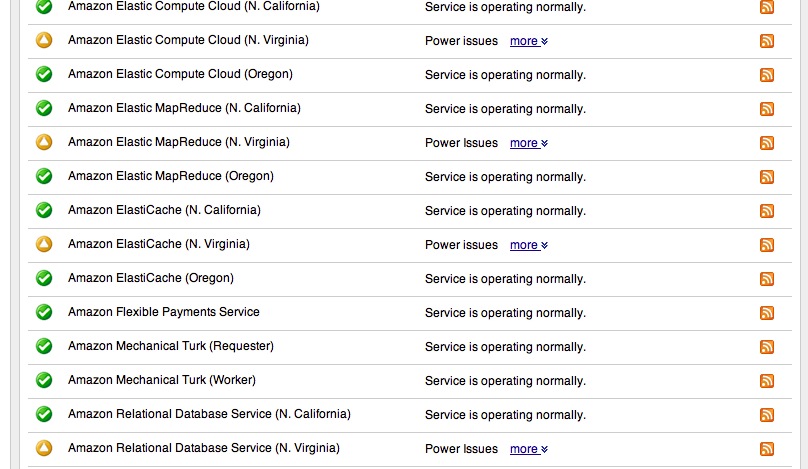Image resolution: width=808 pixels, height=469 pixels.
Task: Open RSS feed for ElastiCache N. Virginia
Action: pos(767,245)
